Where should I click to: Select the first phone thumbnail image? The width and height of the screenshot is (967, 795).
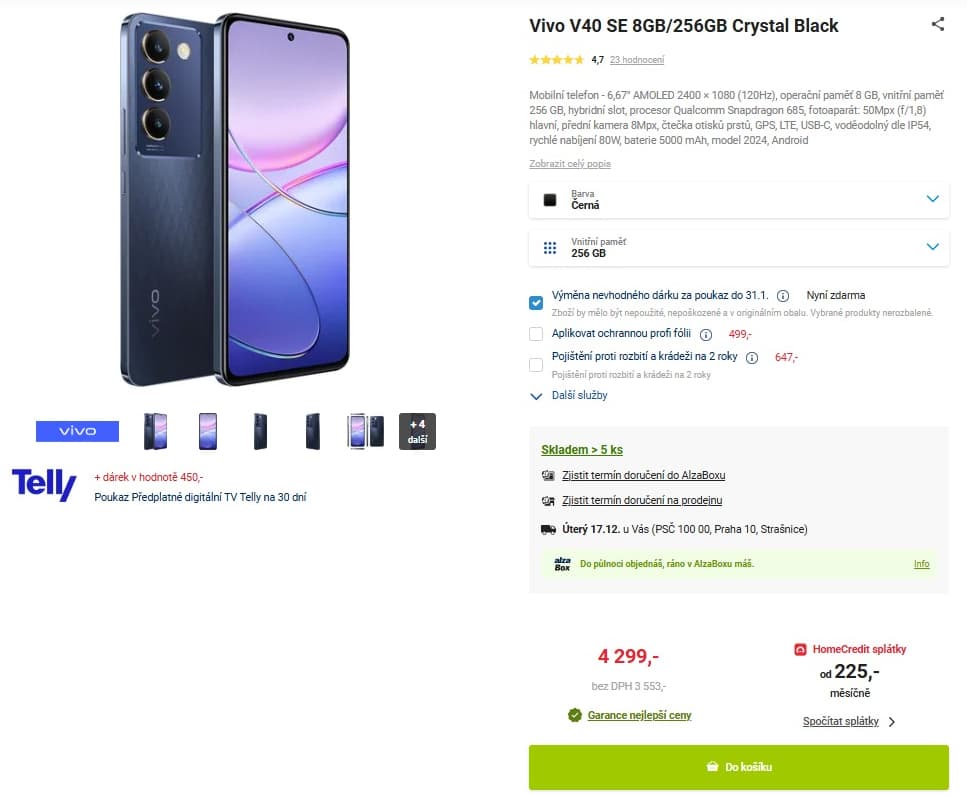pos(155,431)
